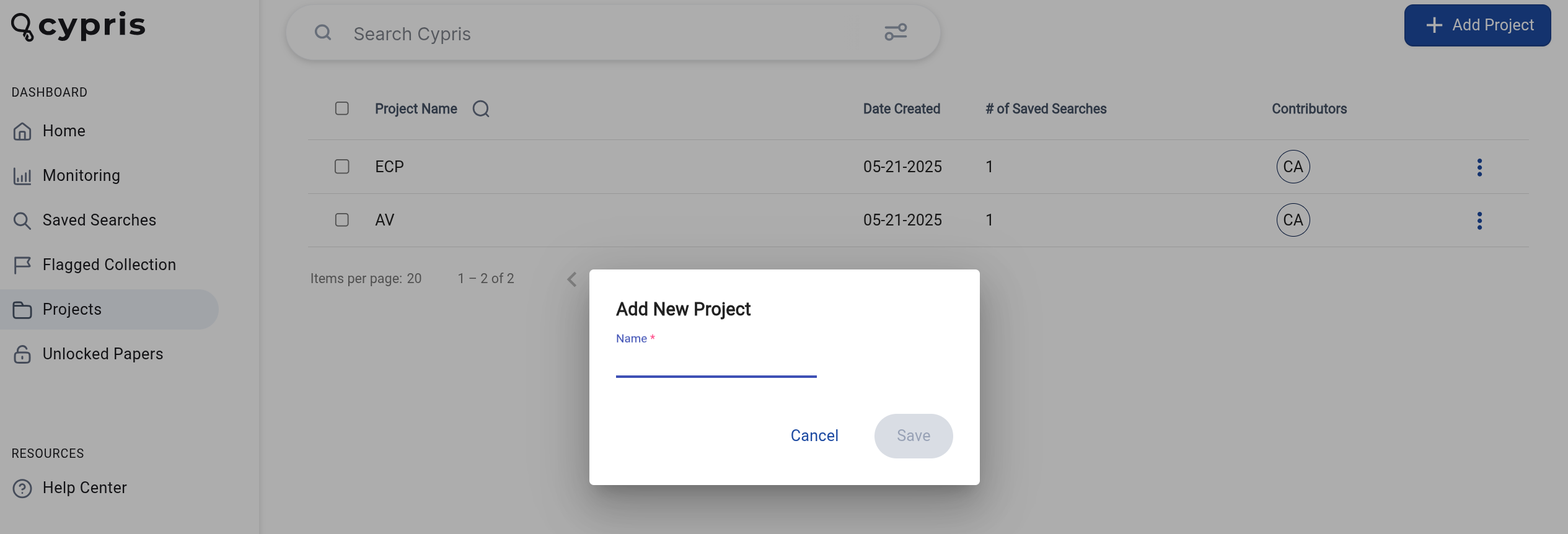Open the three-dot menu for AV
Viewport: 1568px width, 534px height.
[x=1479, y=221]
